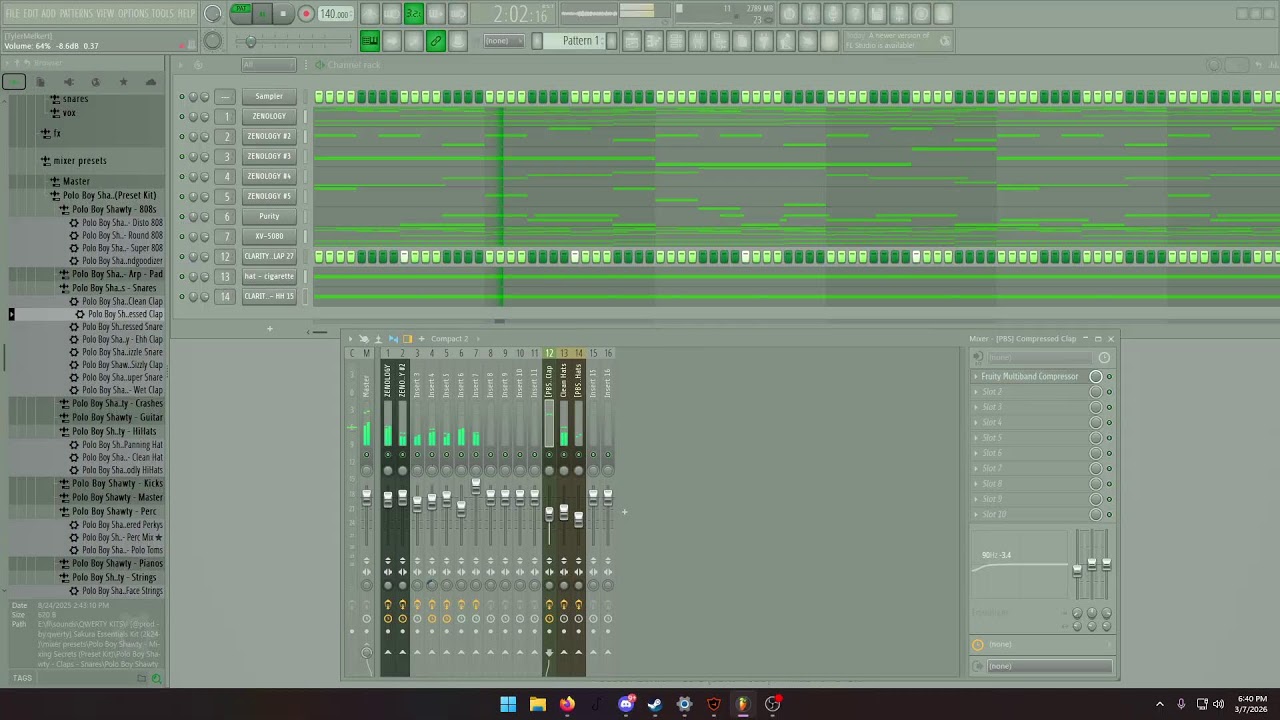Open File Explorer from taskbar
The width and height of the screenshot is (1280, 720).
tap(538, 704)
